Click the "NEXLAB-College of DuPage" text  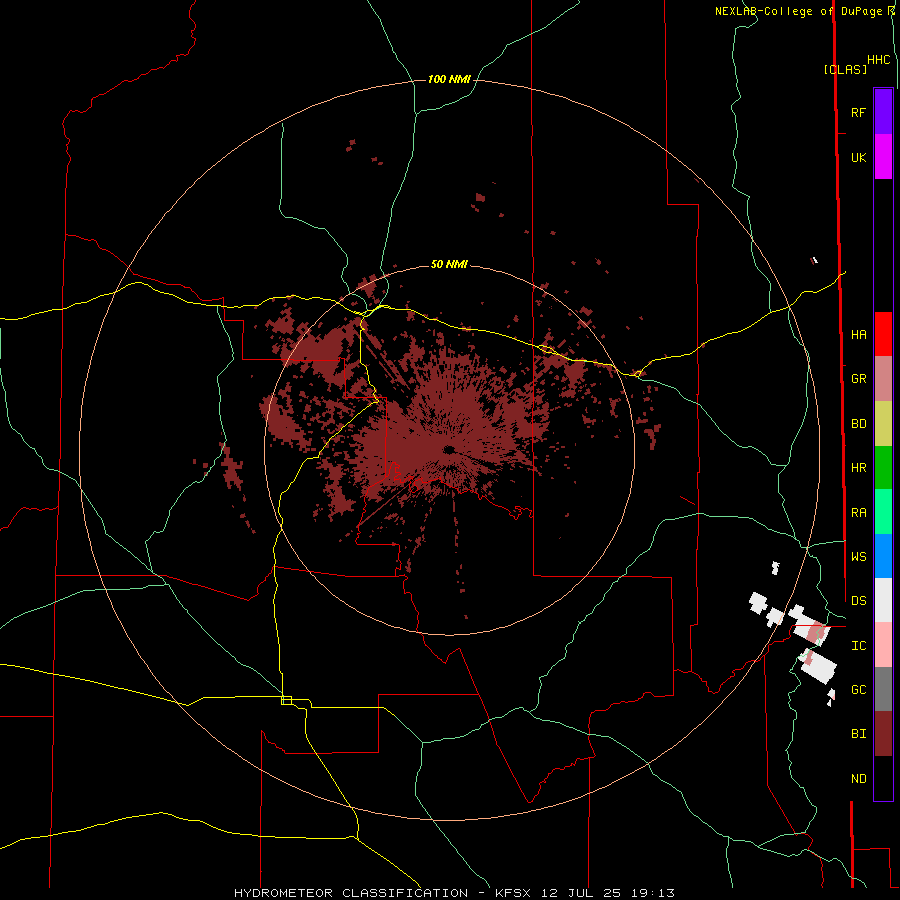[x=798, y=11]
